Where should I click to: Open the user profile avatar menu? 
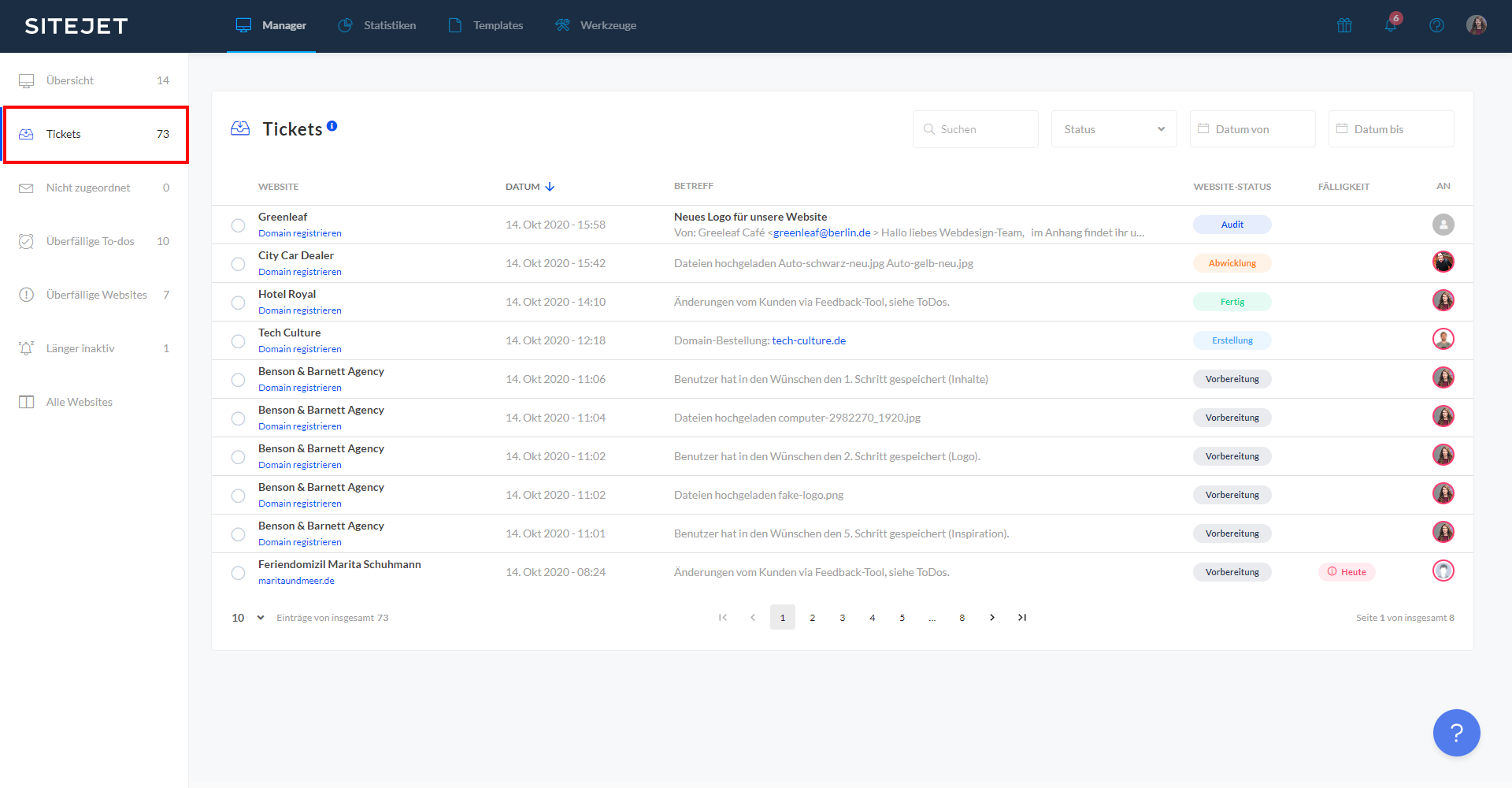1477,25
